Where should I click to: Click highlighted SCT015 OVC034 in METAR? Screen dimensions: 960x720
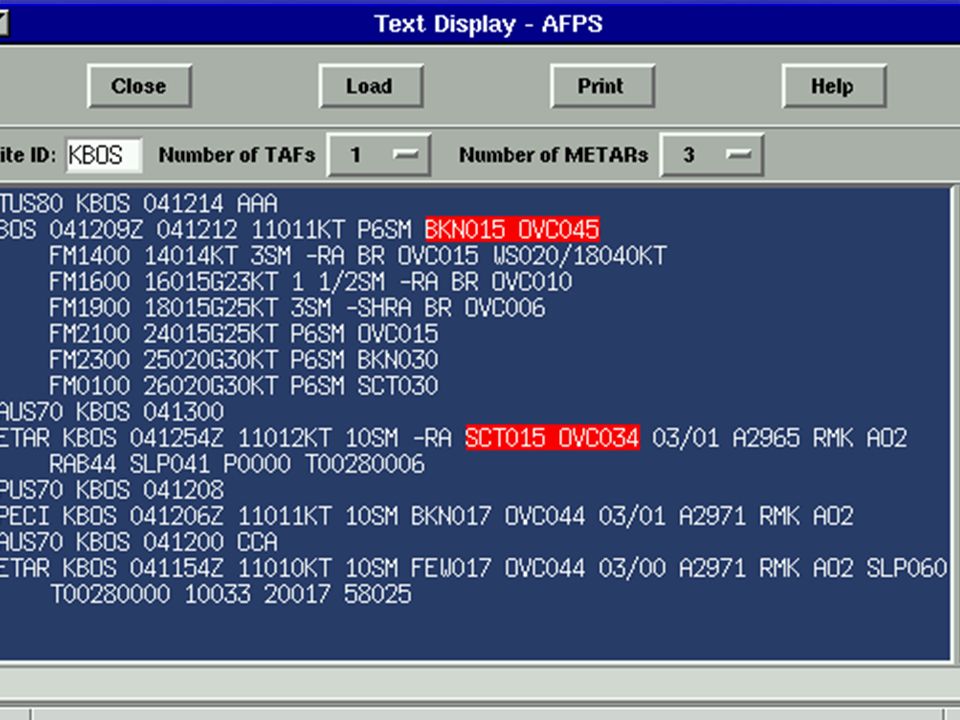552,438
